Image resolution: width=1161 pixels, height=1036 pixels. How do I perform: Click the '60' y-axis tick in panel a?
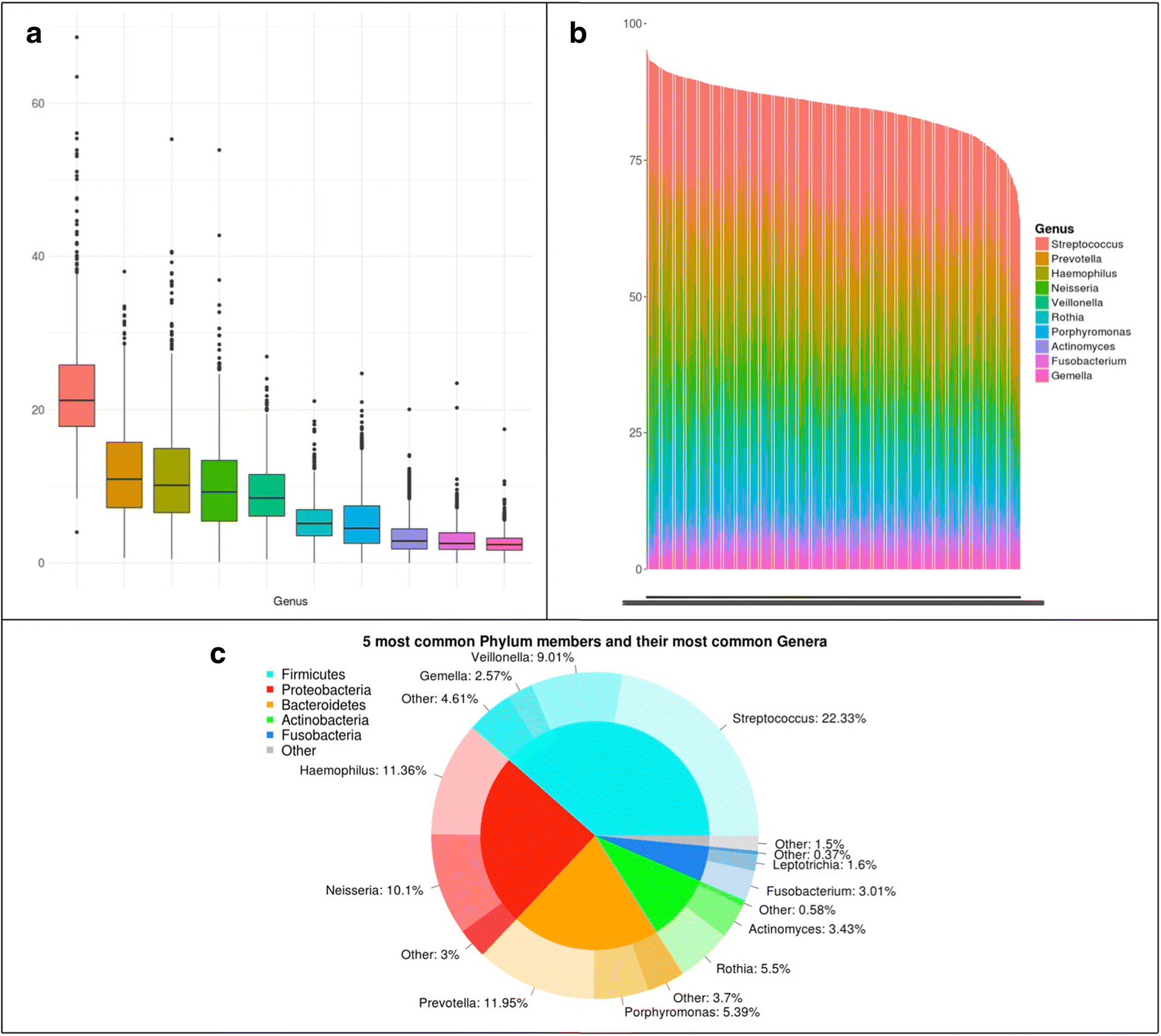[38, 104]
